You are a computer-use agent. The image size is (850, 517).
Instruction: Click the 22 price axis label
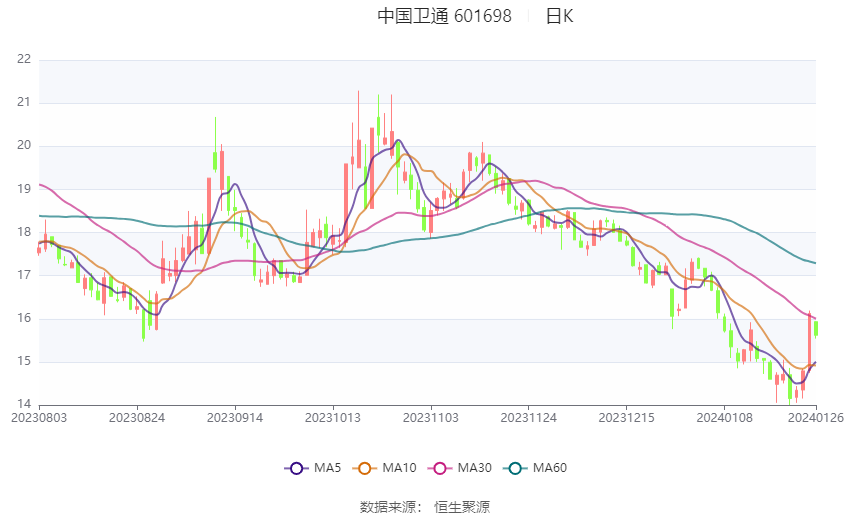pos(24,59)
